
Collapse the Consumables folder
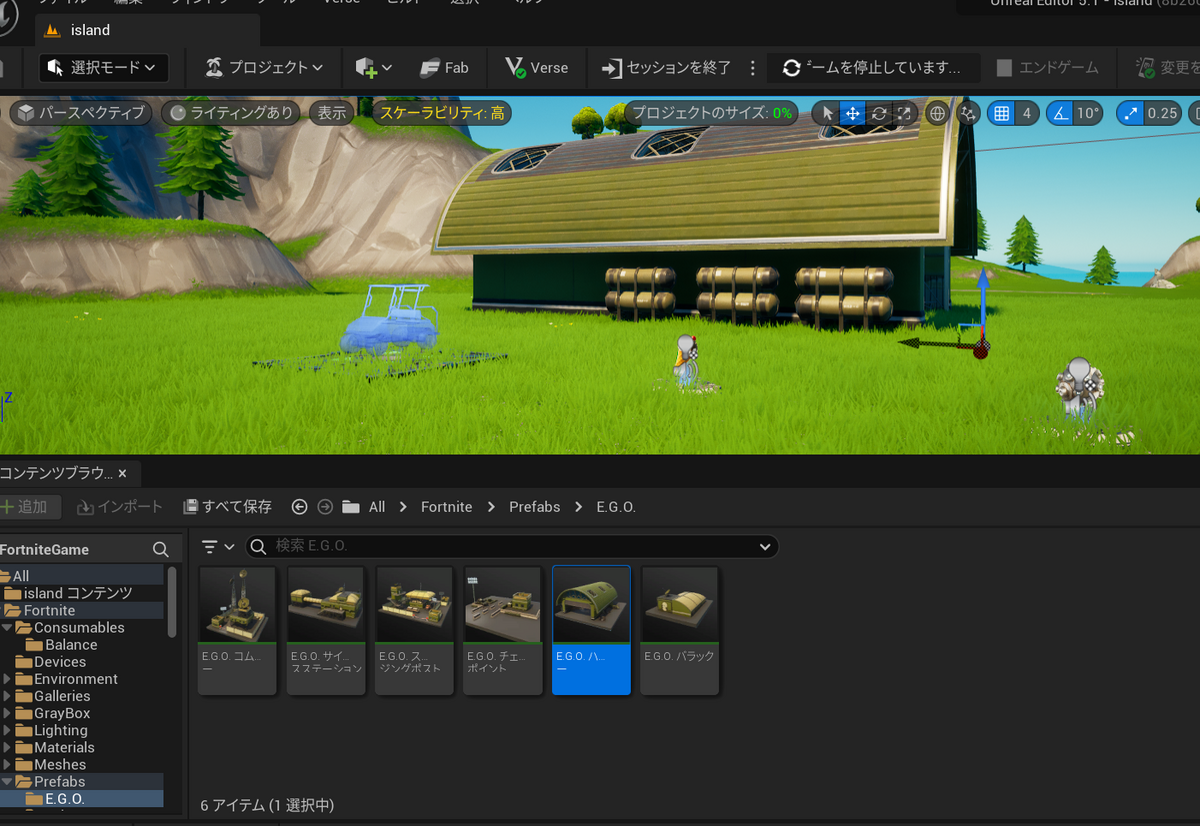(x=8, y=628)
